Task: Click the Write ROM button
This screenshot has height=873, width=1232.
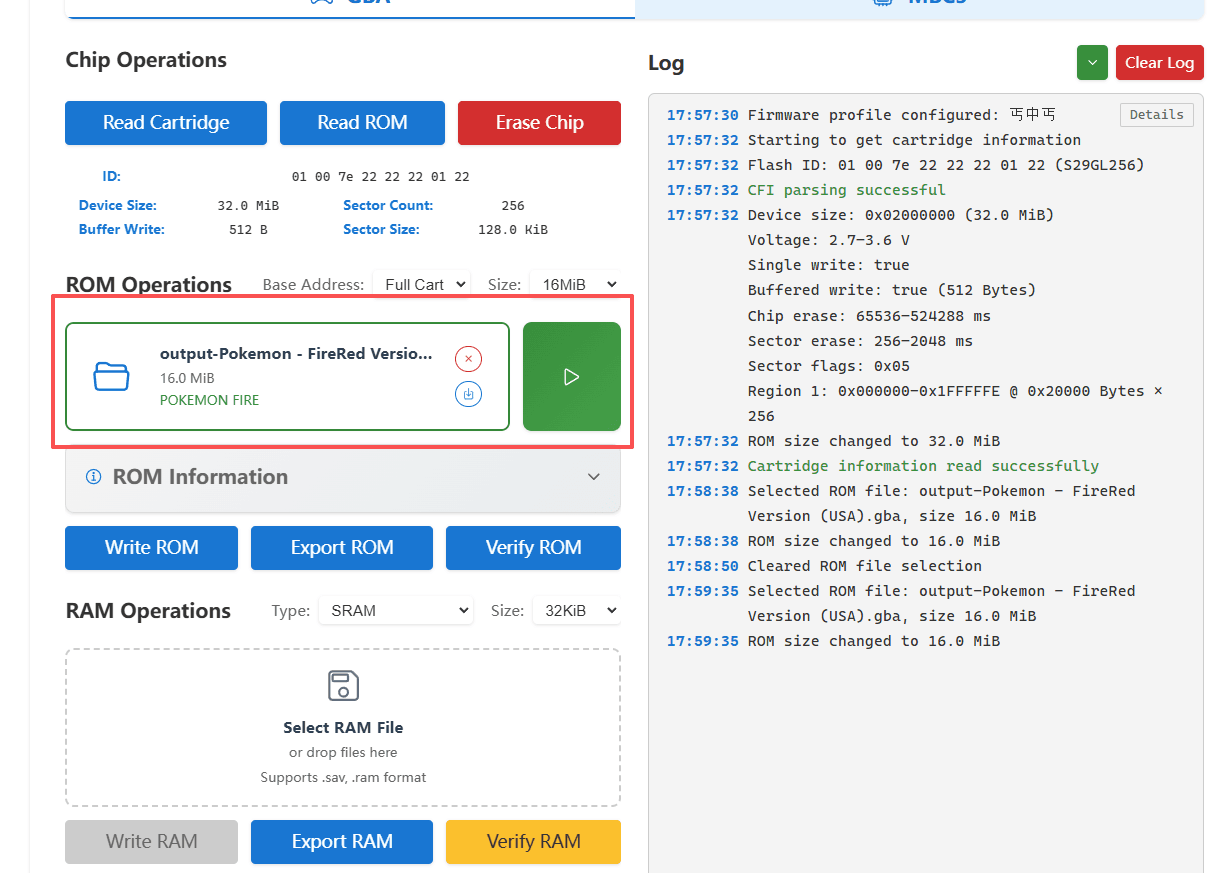Action: pyautogui.click(x=151, y=548)
